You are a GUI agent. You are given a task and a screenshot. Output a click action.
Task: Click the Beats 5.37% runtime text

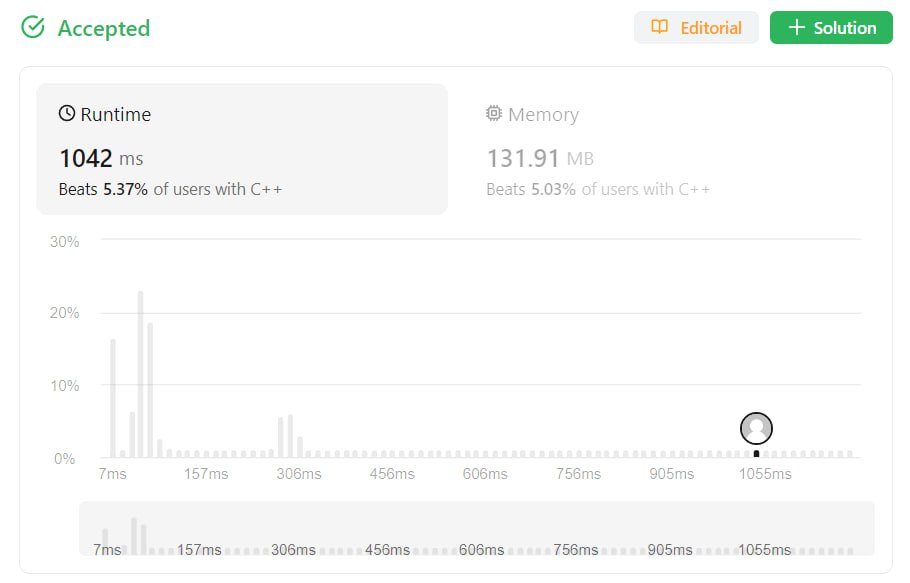coord(170,189)
